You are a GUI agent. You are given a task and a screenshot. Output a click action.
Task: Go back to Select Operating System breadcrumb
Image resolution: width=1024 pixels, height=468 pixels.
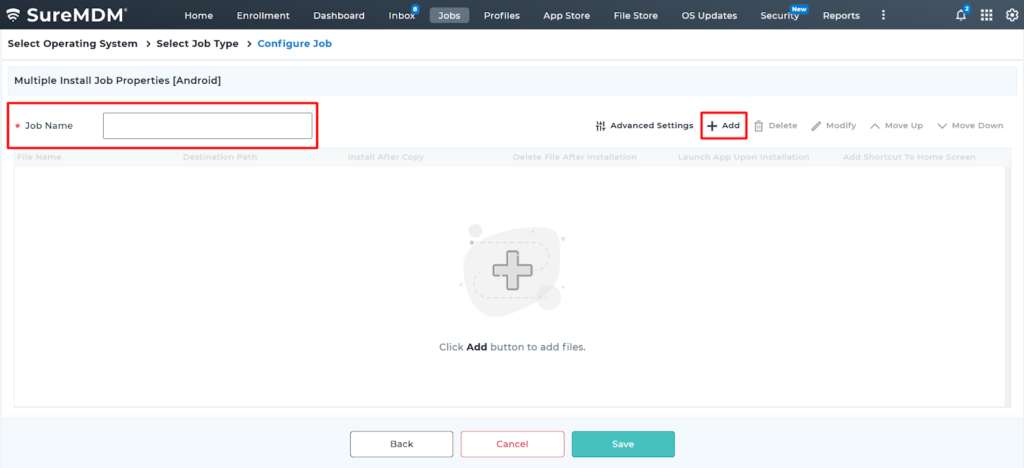(x=72, y=44)
